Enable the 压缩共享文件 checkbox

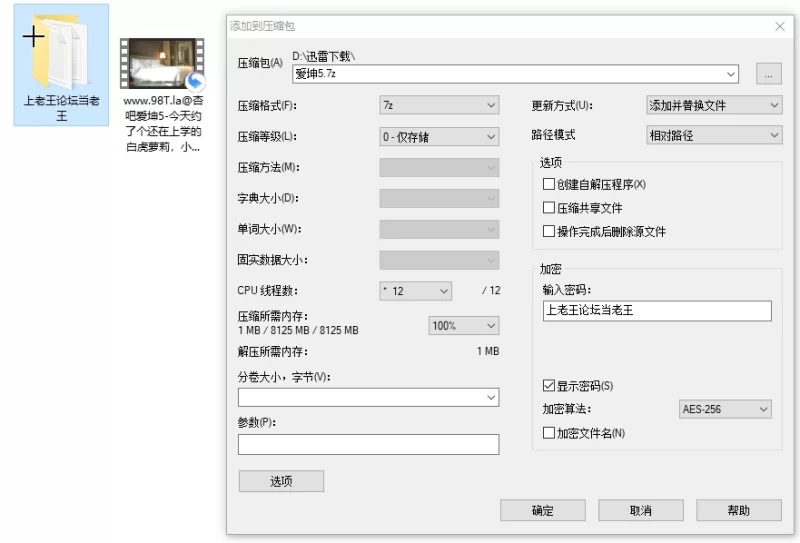click(548, 208)
